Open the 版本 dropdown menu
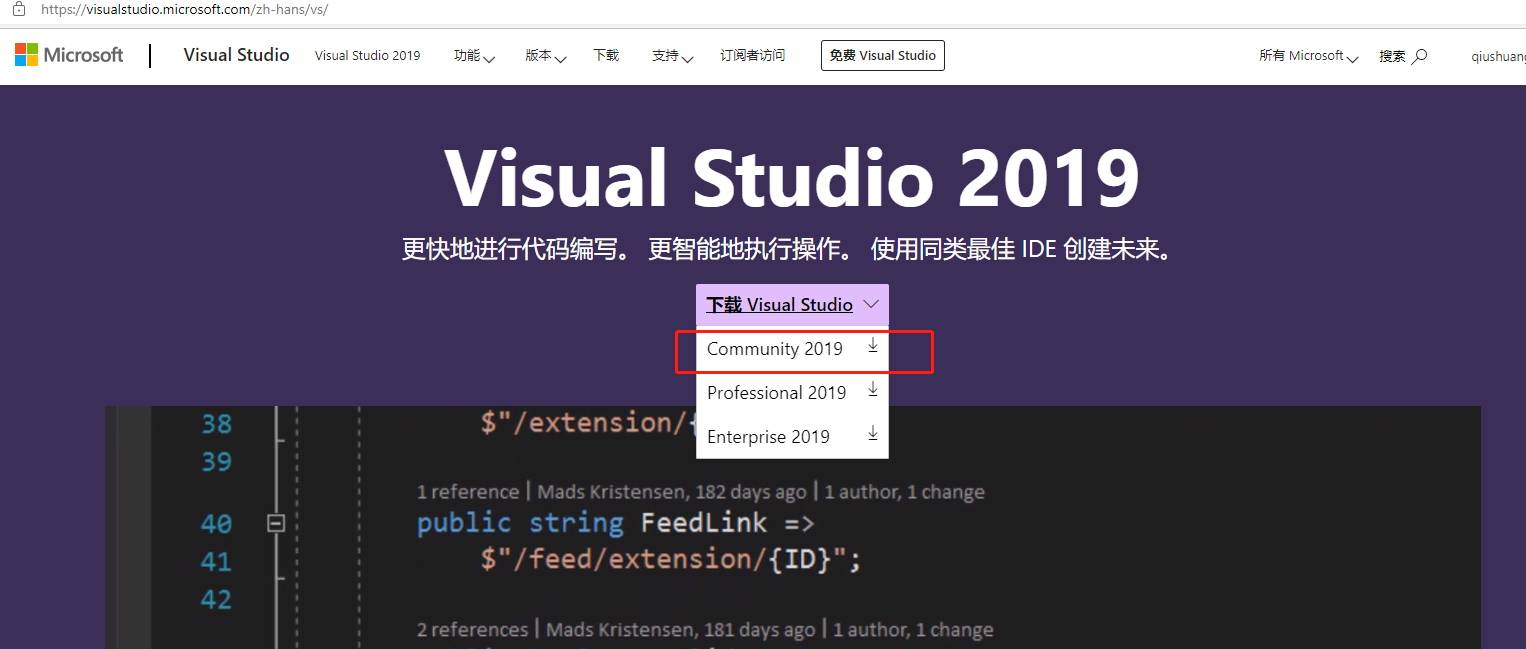 click(x=544, y=56)
